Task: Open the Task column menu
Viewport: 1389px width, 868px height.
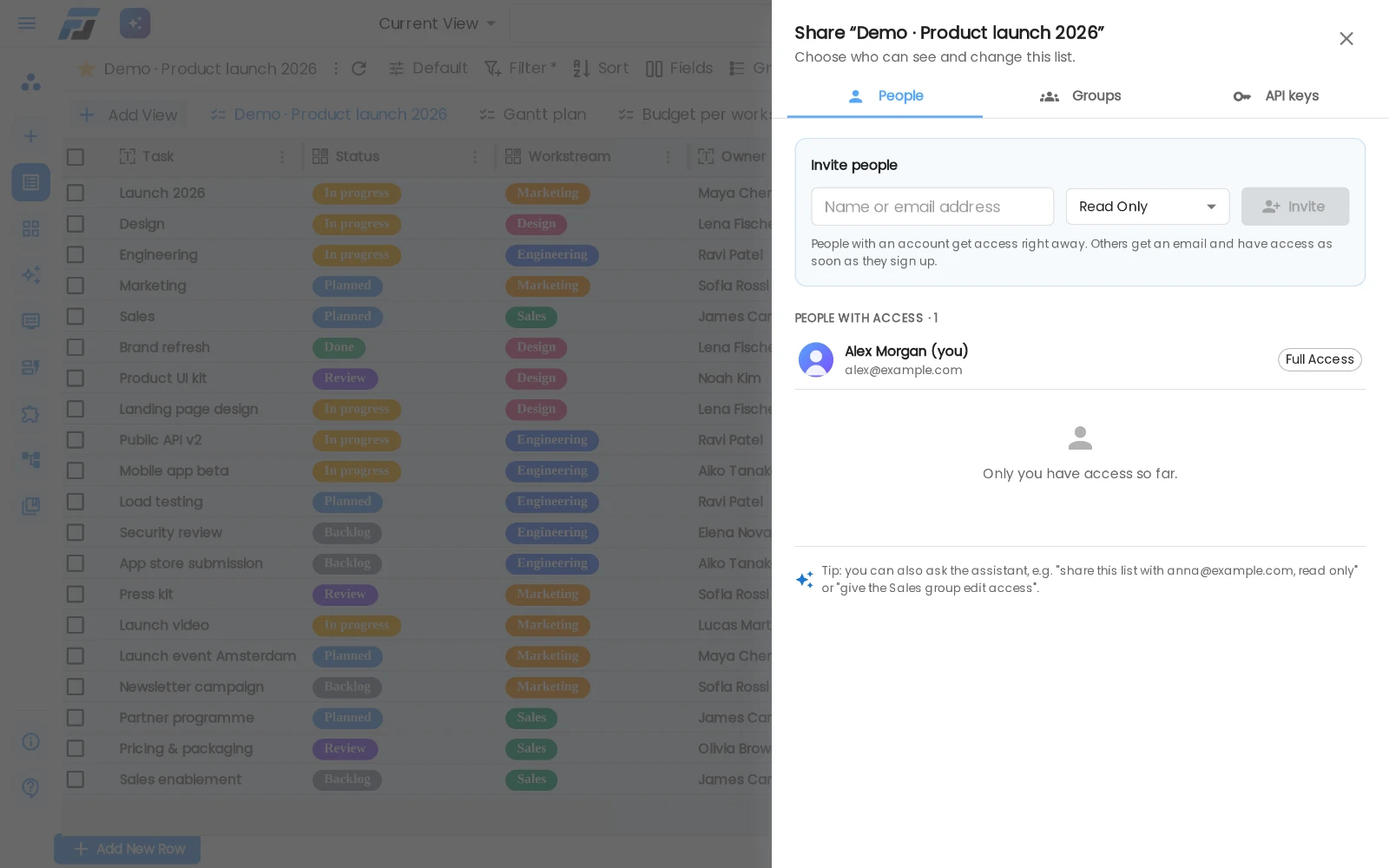Action: [x=282, y=157]
